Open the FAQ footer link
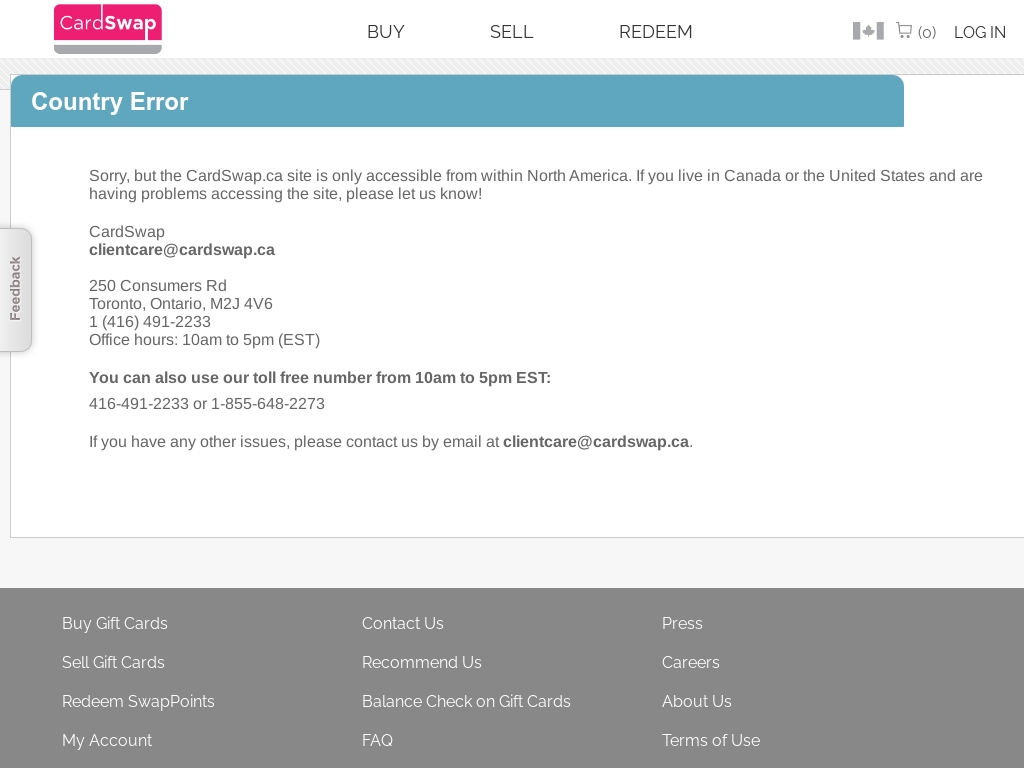The image size is (1024, 768). pos(377,741)
